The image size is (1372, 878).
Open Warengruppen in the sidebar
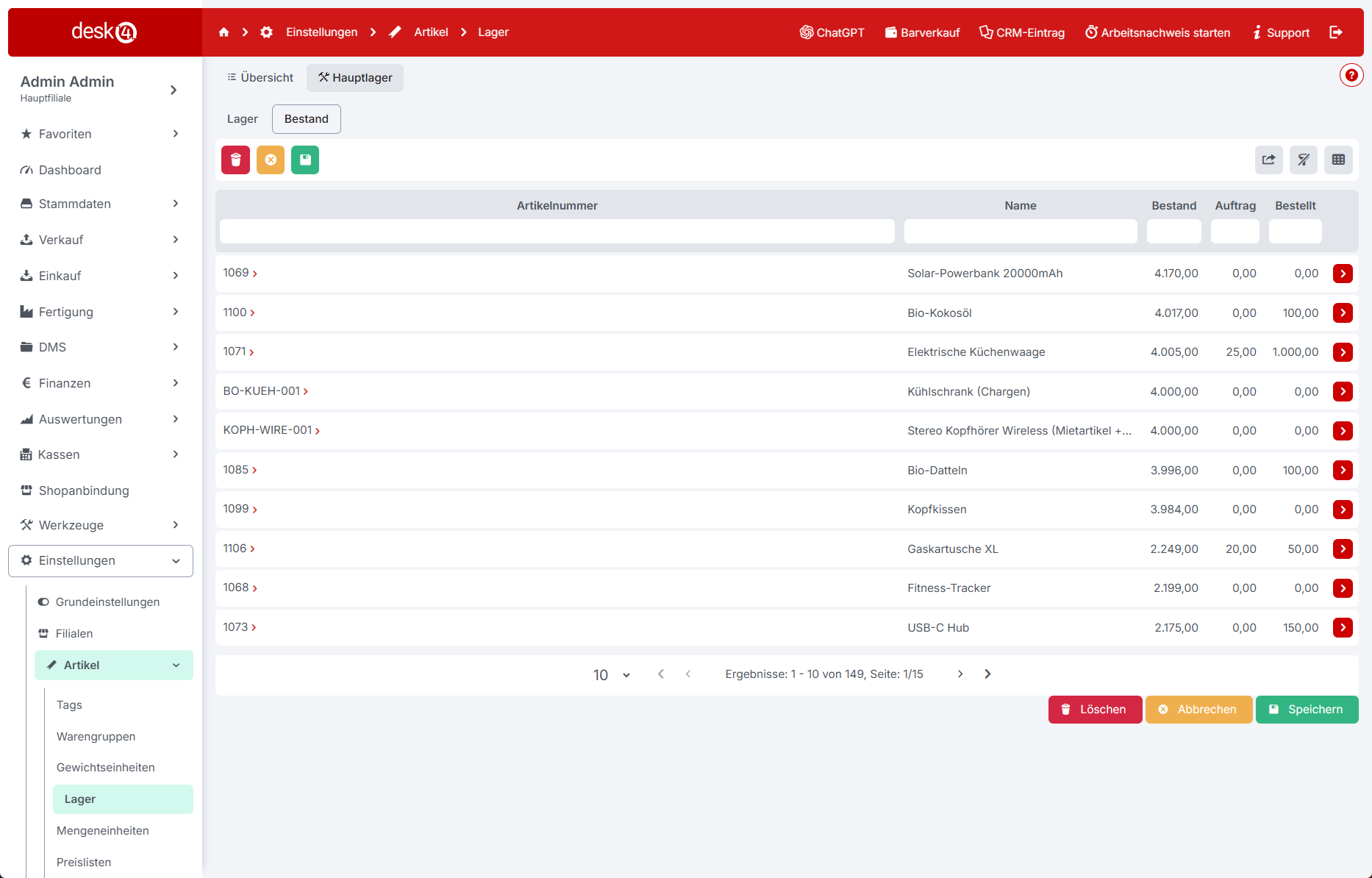[x=96, y=736]
